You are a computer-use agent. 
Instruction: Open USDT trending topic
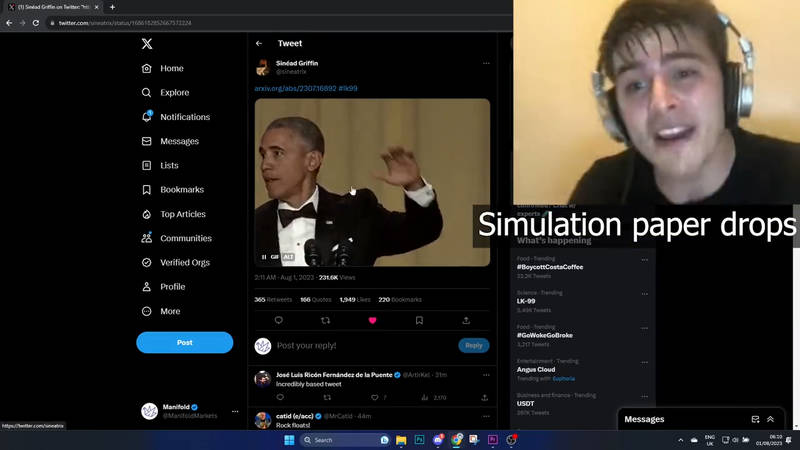(x=526, y=404)
